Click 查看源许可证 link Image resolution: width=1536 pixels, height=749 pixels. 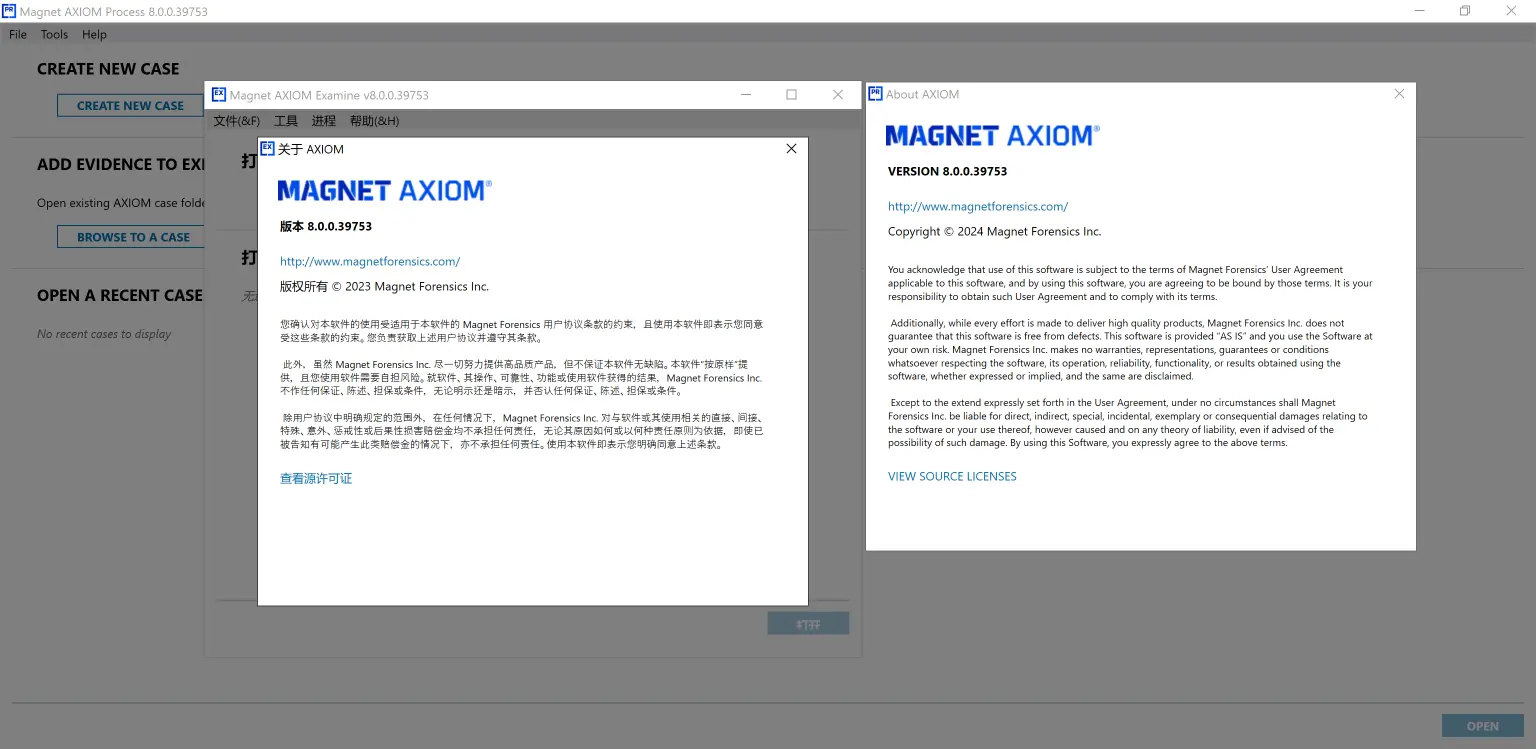click(x=316, y=478)
